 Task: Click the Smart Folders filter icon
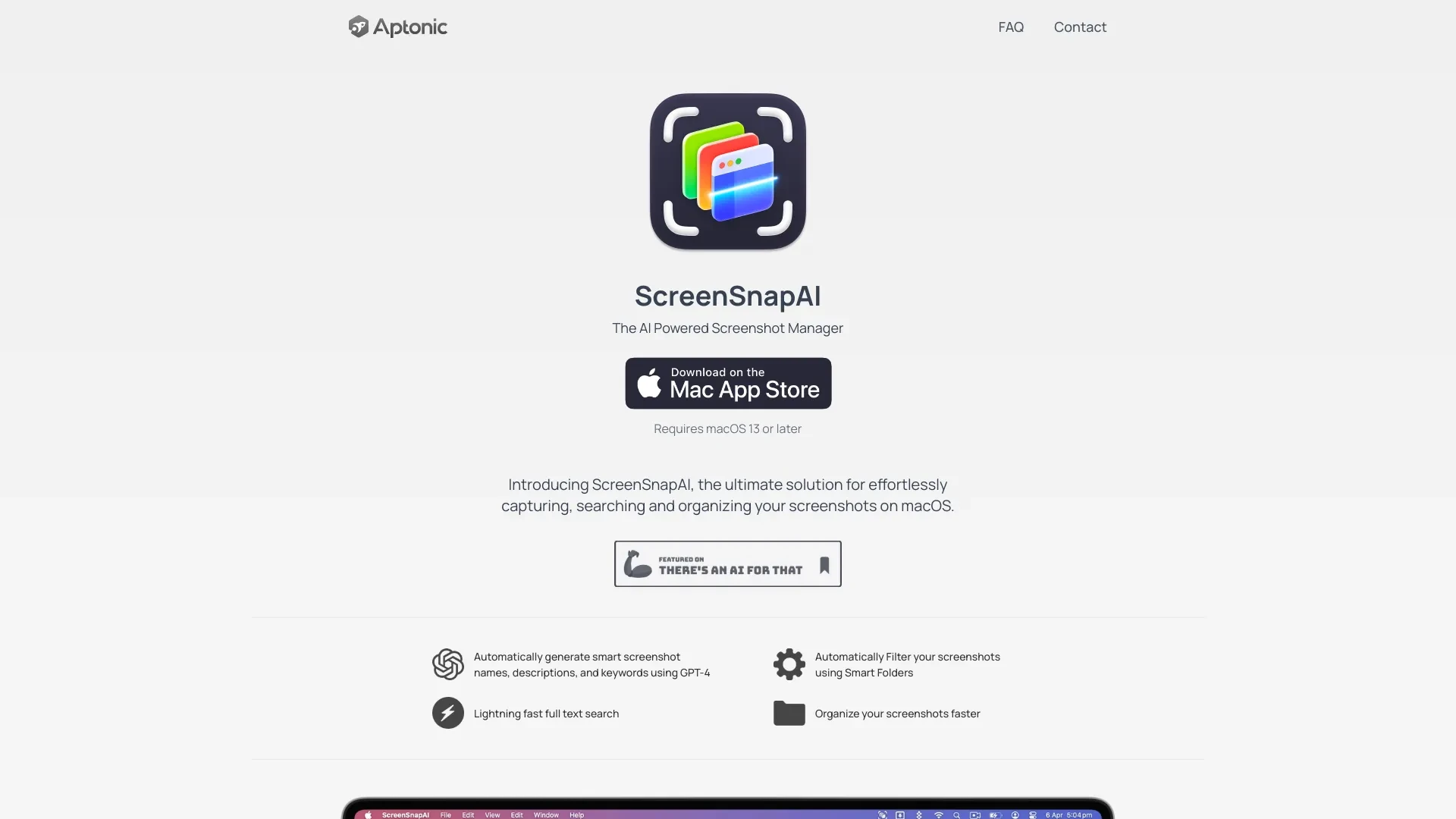tap(789, 664)
